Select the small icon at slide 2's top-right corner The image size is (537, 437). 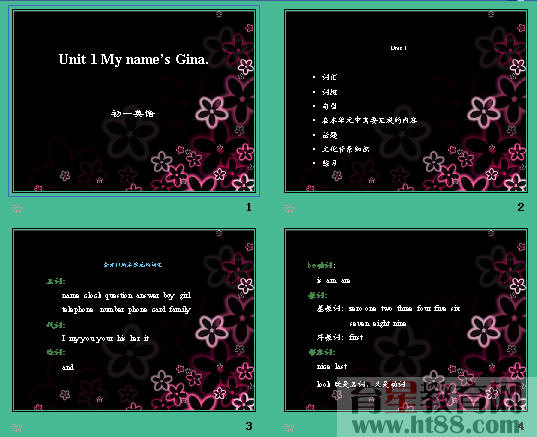(491, 14)
